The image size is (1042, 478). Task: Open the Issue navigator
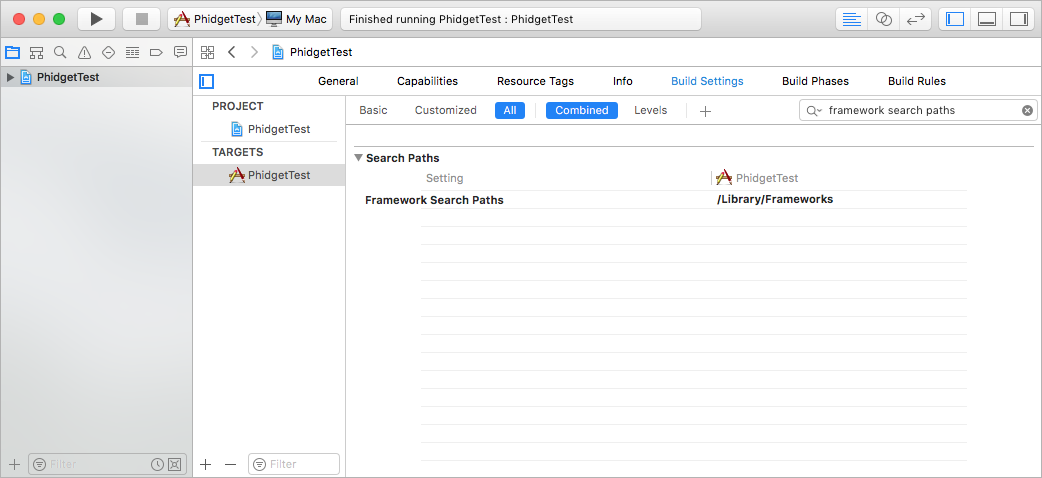pos(84,52)
